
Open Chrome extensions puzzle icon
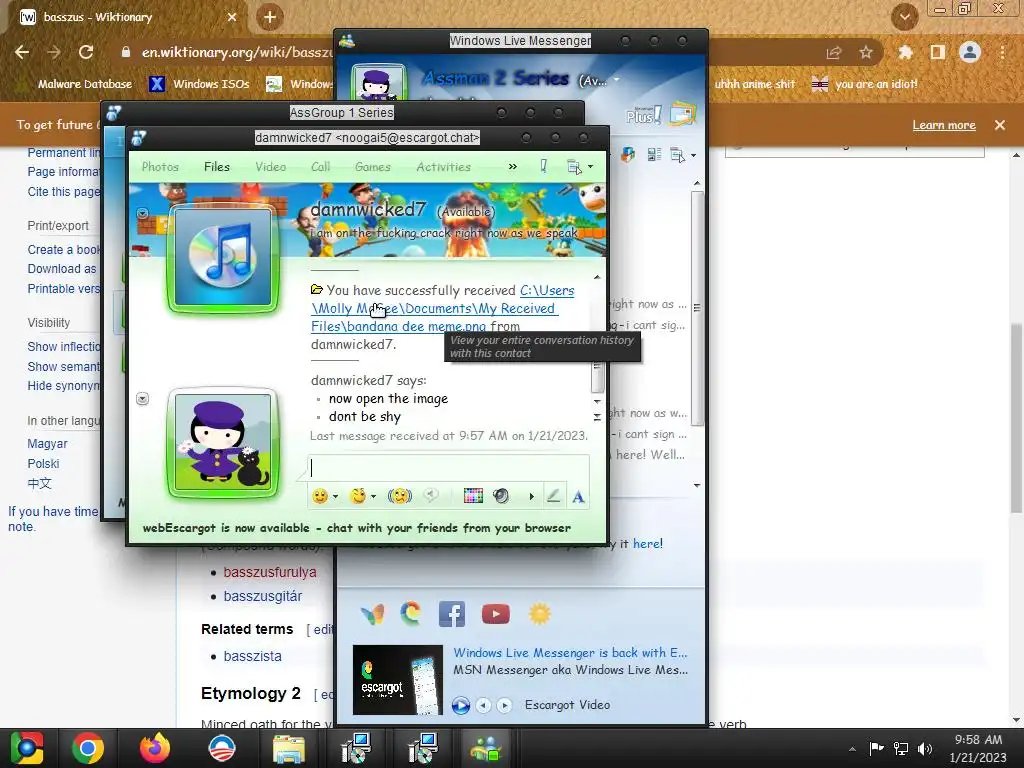pyautogui.click(x=905, y=52)
